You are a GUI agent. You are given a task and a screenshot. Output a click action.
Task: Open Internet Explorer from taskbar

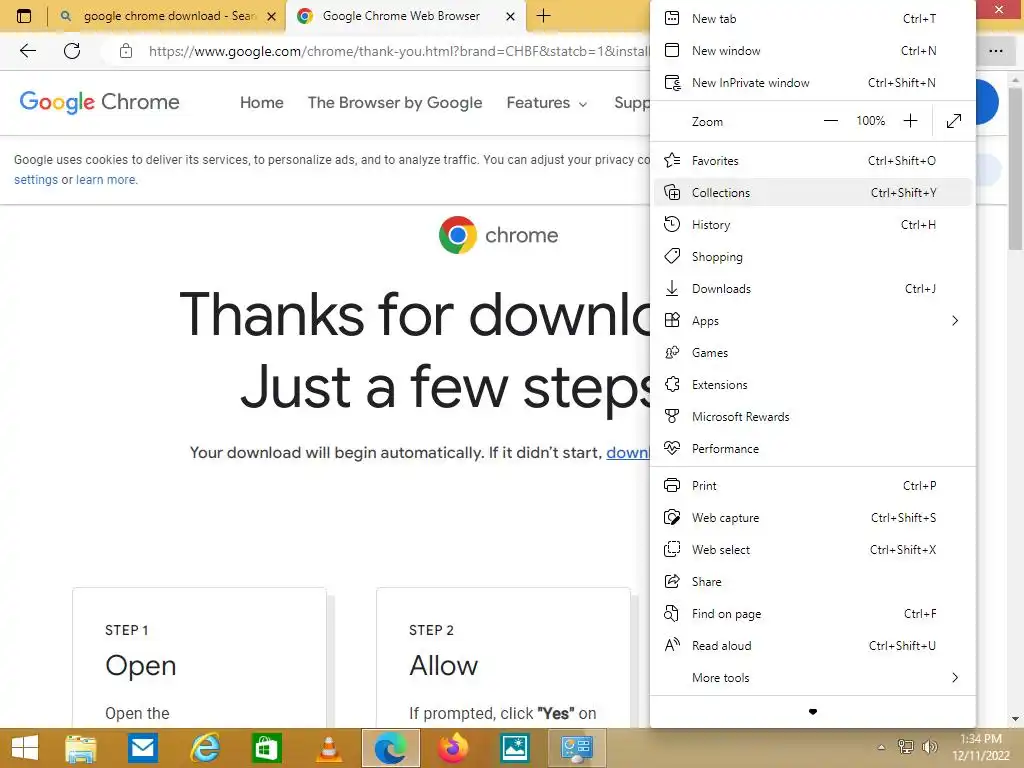pyautogui.click(x=204, y=748)
